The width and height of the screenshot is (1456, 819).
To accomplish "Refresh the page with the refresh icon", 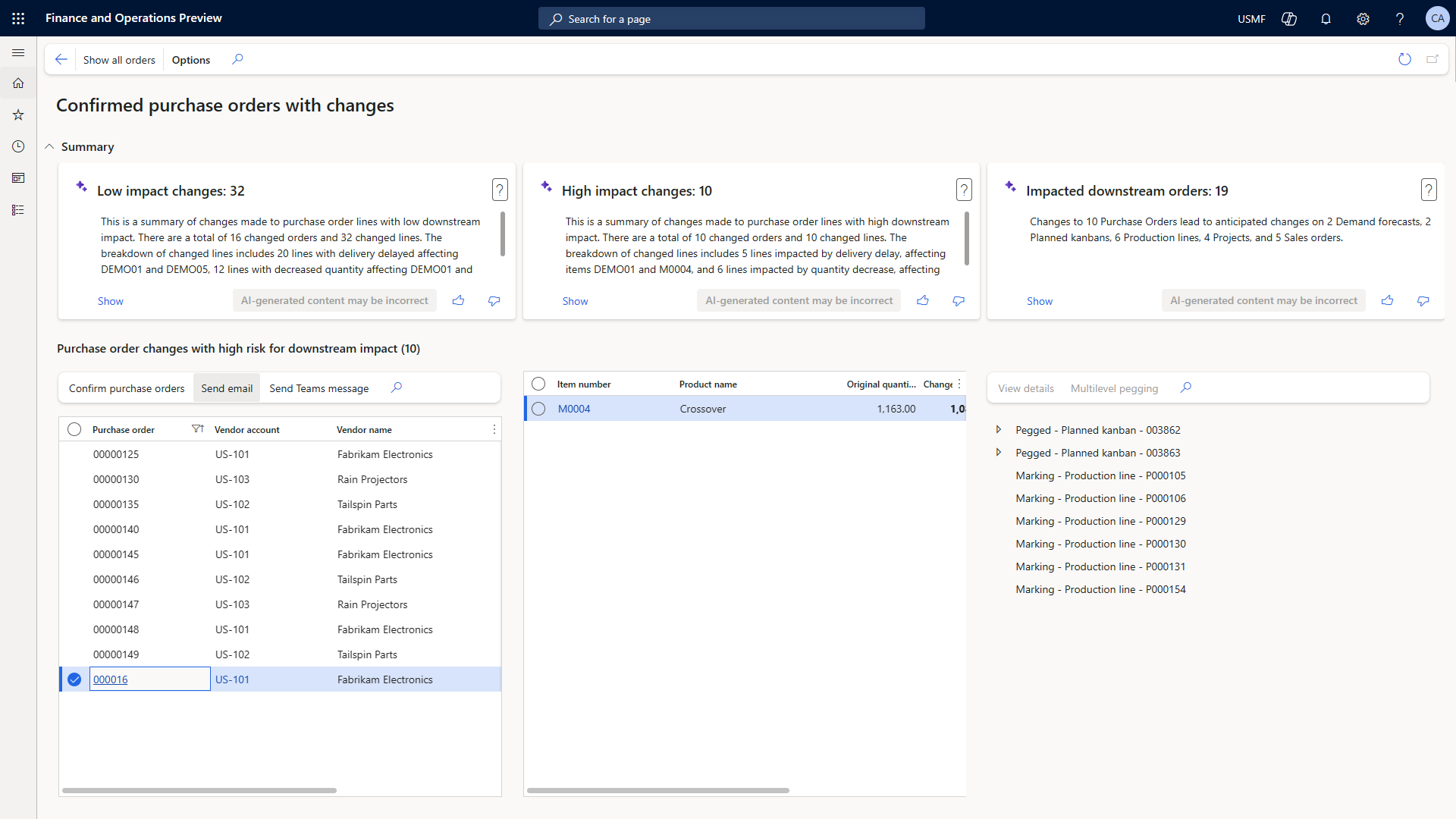I will [1404, 59].
